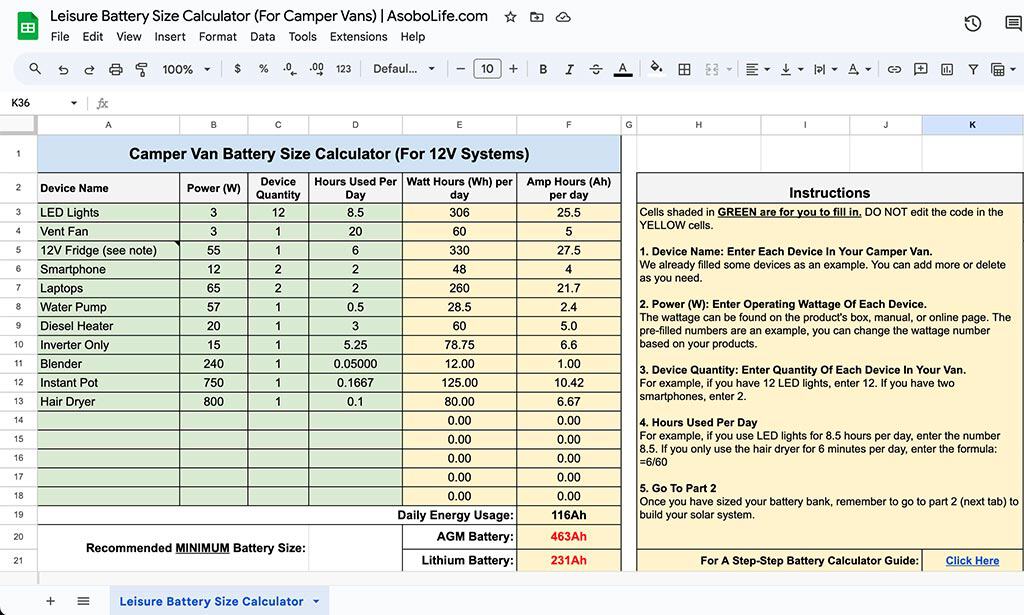The width and height of the screenshot is (1024, 615).
Task: Follow the Click Here guide link
Action: (x=972, y=560)
